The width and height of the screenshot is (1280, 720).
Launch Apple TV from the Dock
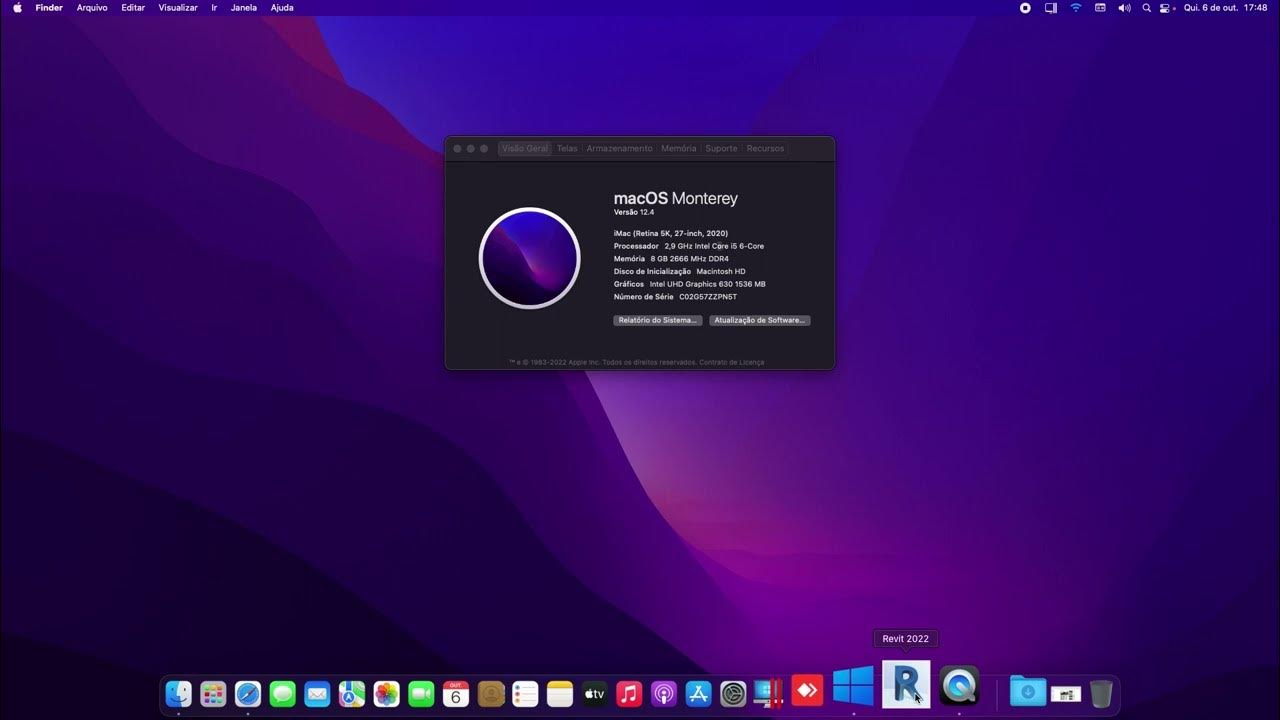pyautogui.click(x=595, y=693)
